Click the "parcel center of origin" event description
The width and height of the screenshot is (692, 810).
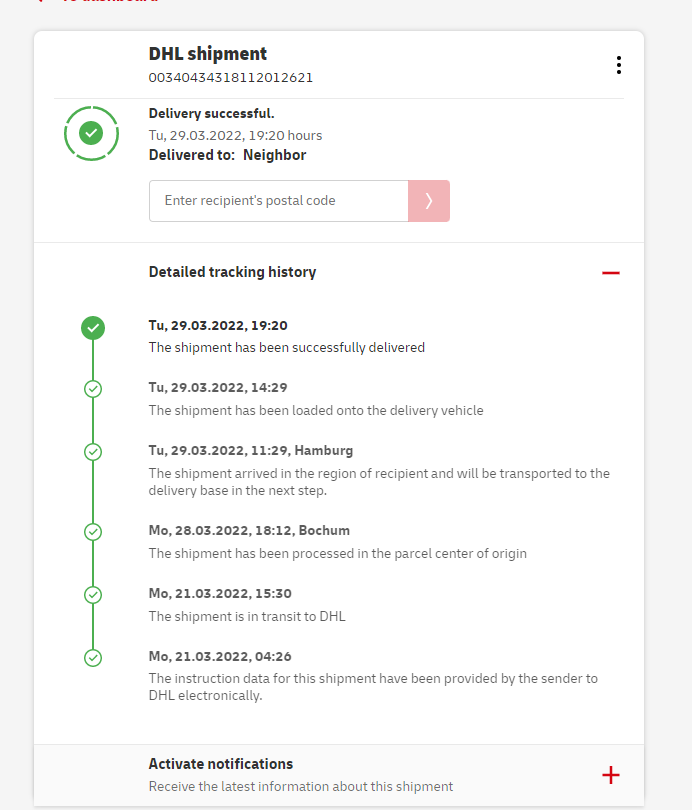point(338,553)
